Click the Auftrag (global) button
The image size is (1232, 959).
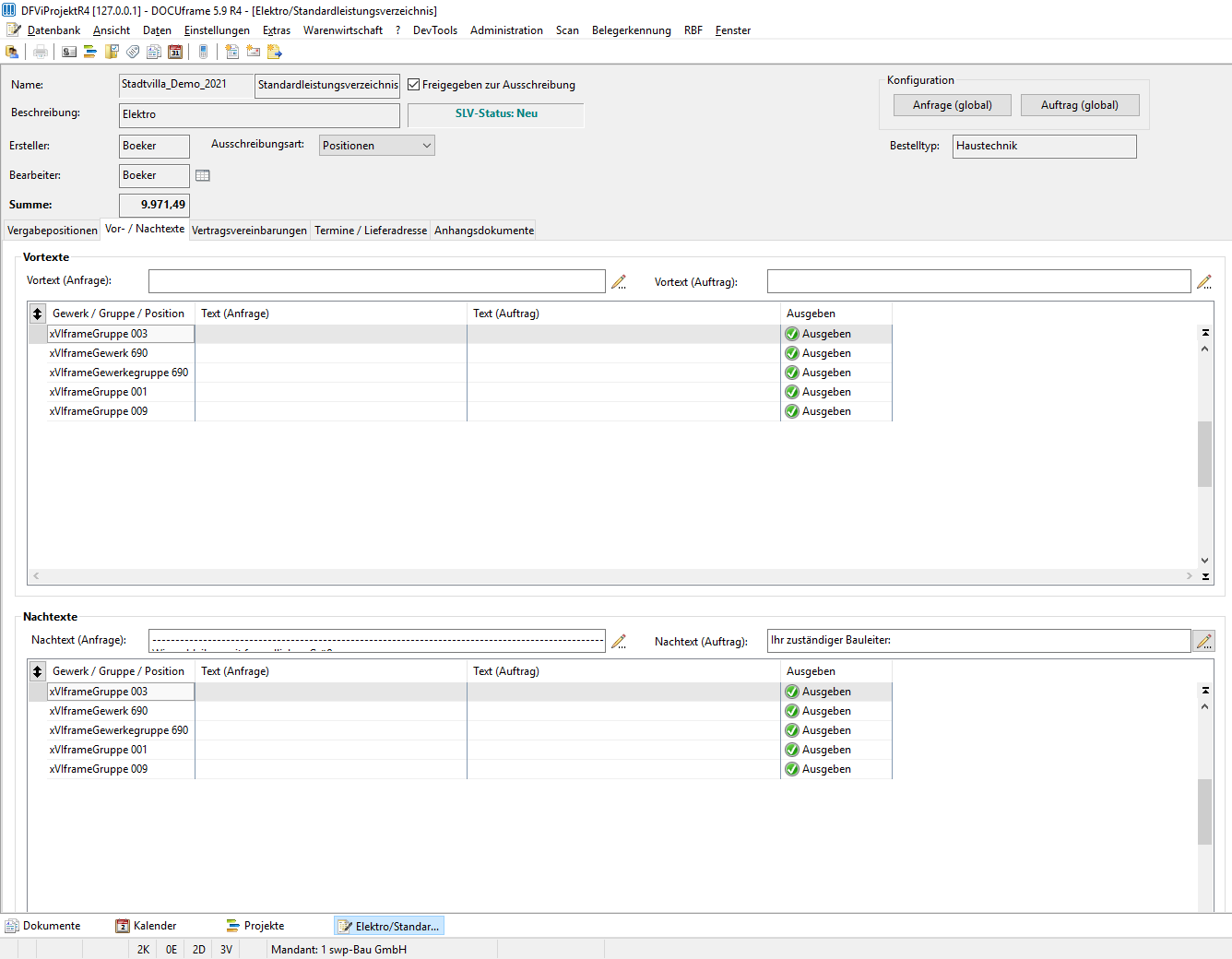click(1080, 105)
